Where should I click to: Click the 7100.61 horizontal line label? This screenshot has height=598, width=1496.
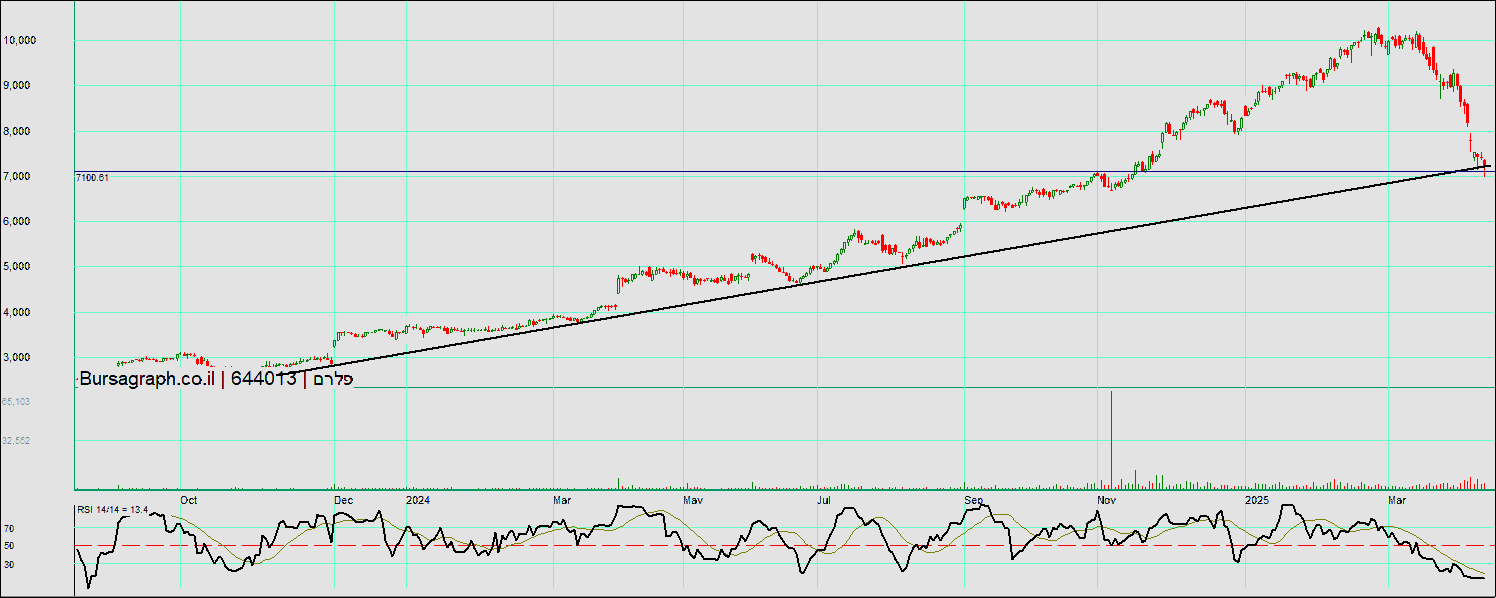pyautogui.click(x=92, y=178)
